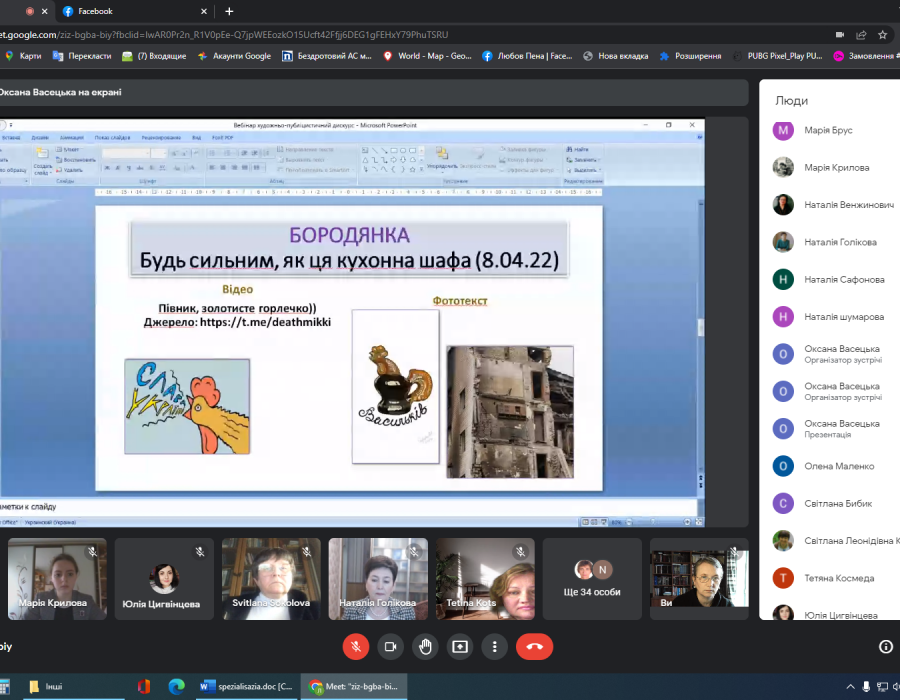
Task: Open the meeting details info icon
Action: pyautogui.click(x=885, y=647)
